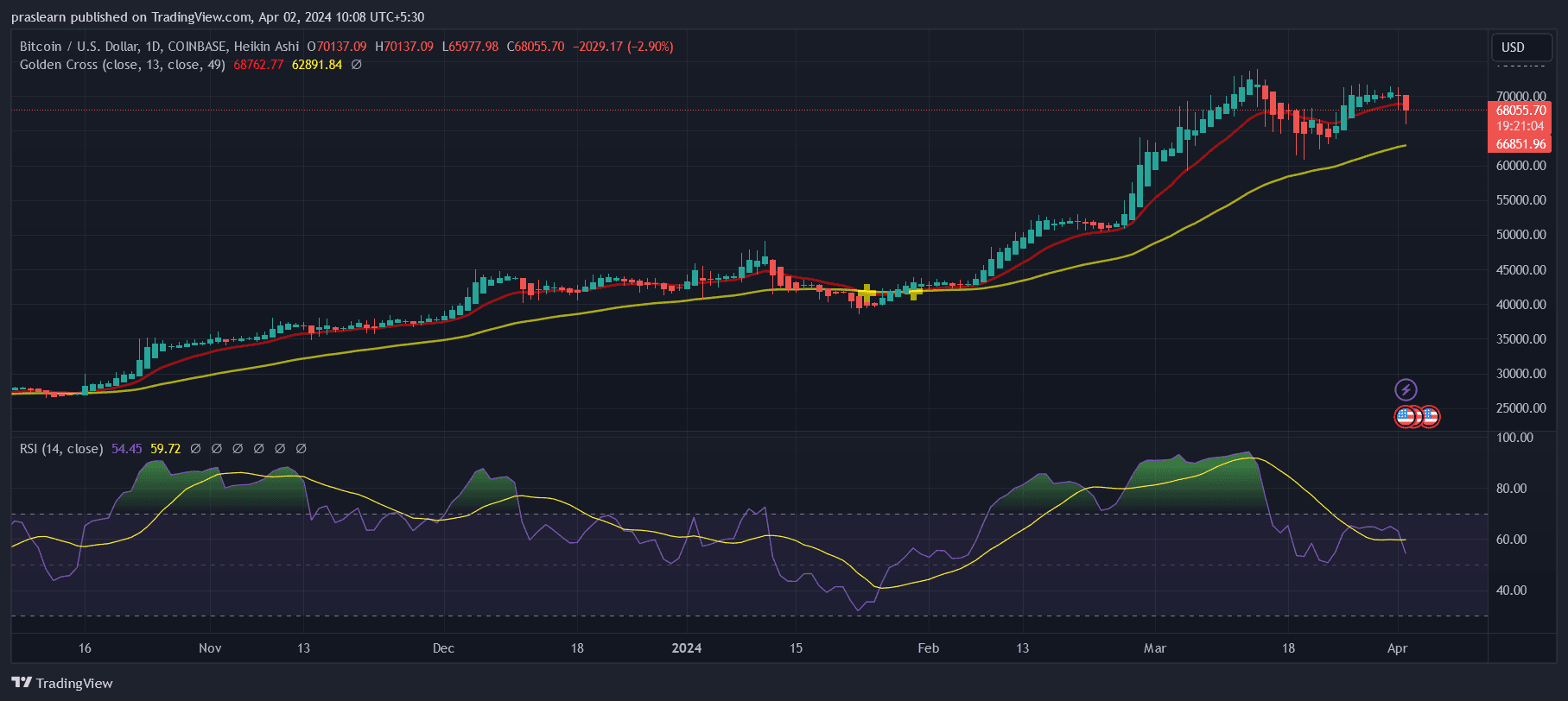This screenshot has height=701, width=1568.
Task: Click the first empty-value symbol in RSI legend
Action: (195, 449)
